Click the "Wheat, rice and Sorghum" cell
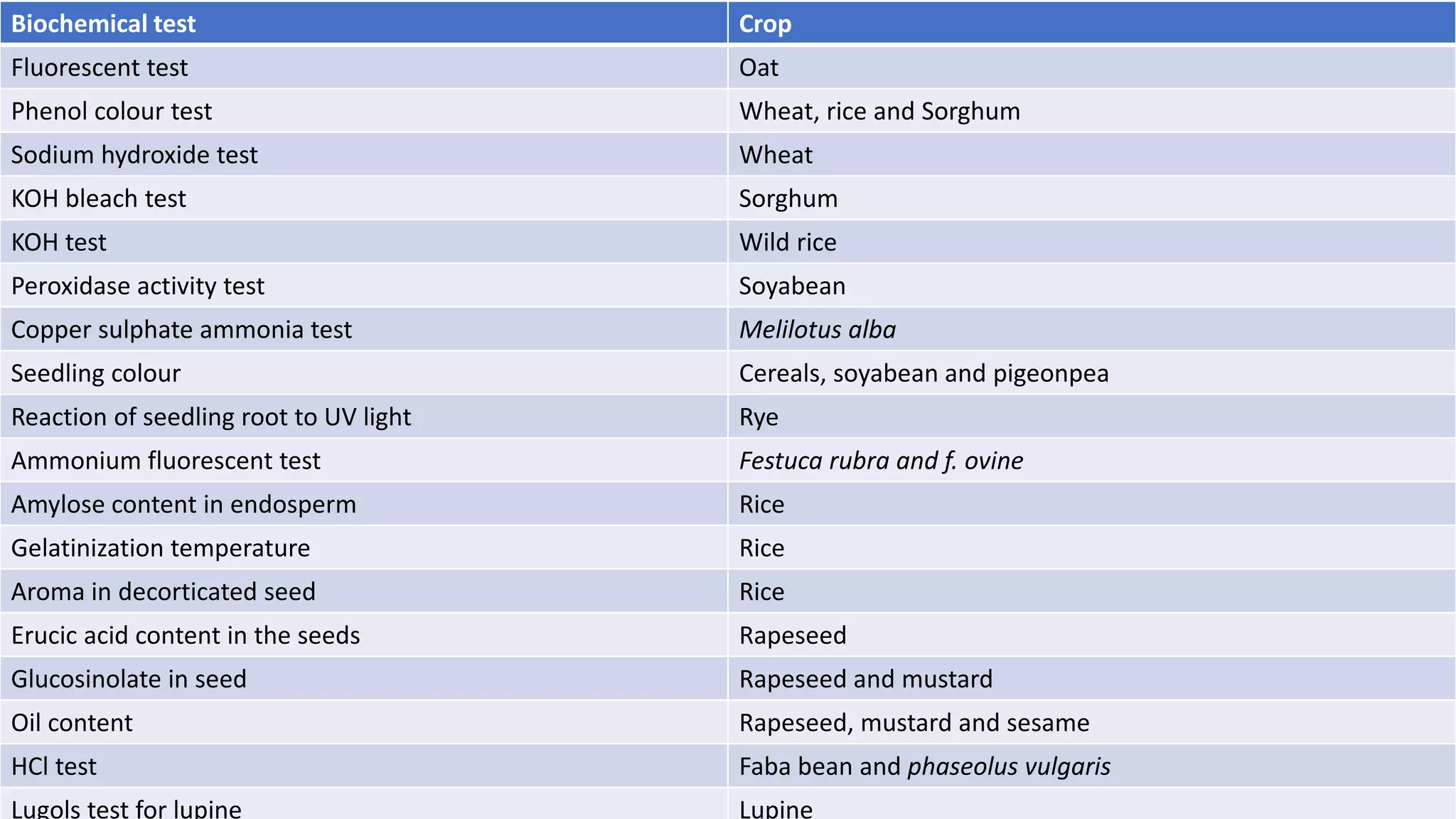 879,112
